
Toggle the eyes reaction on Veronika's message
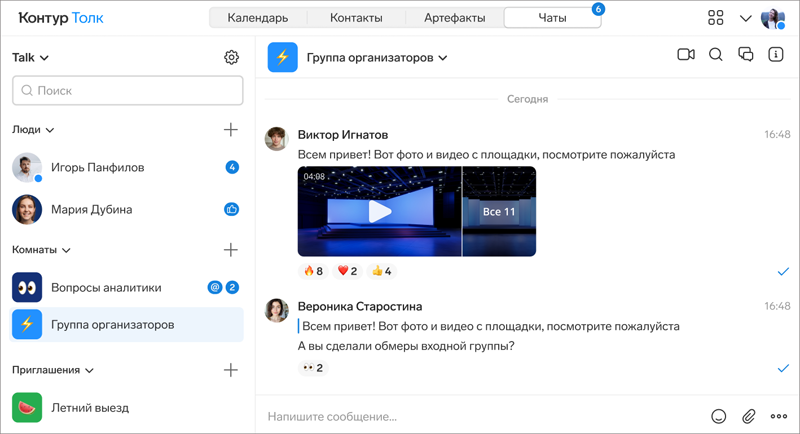click(x=312, y=368)
